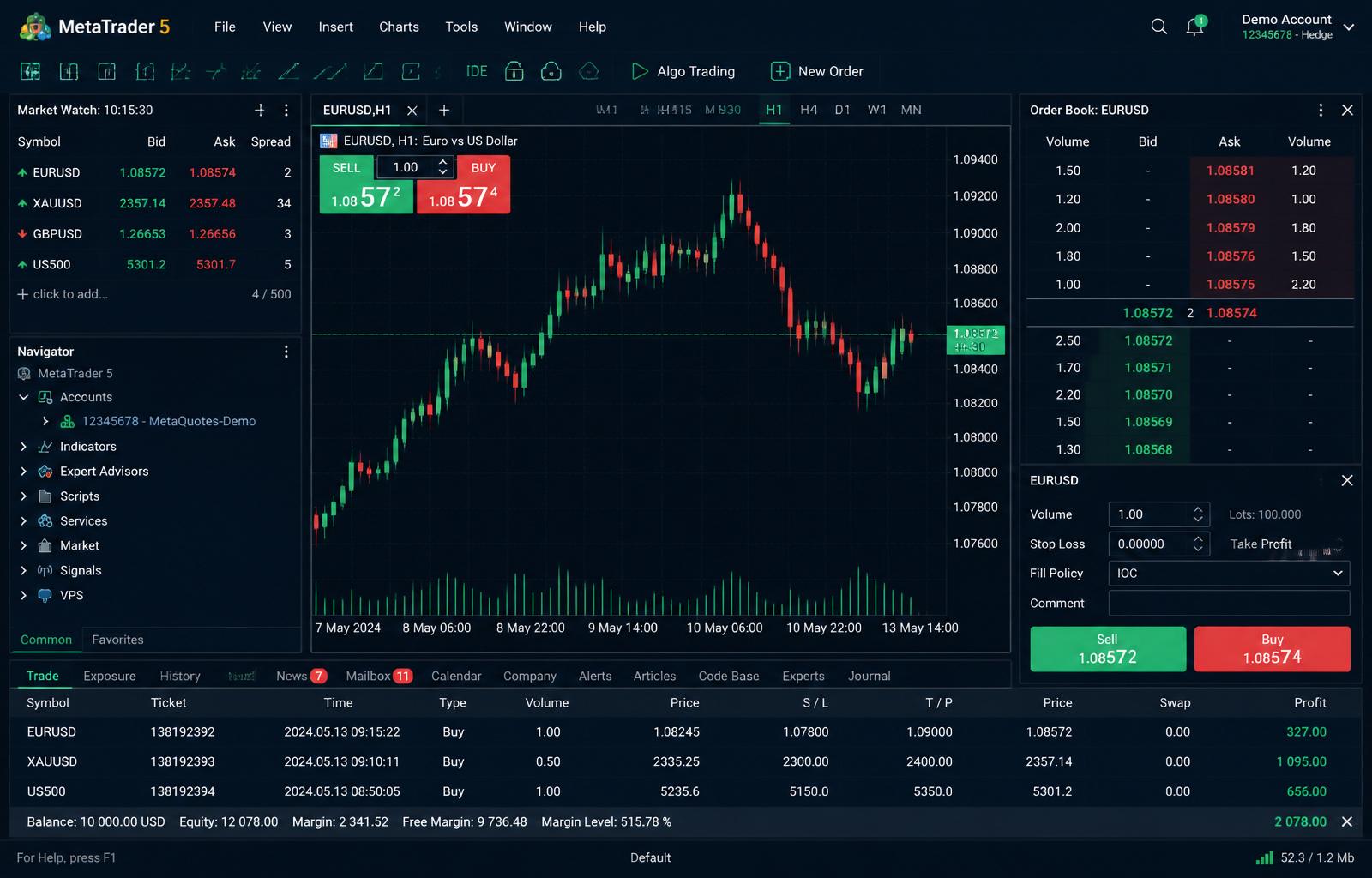The width and height of the screenshot is (1372, 878).
Task: Expand the Market node in Navigator
Action: [23, 545]
